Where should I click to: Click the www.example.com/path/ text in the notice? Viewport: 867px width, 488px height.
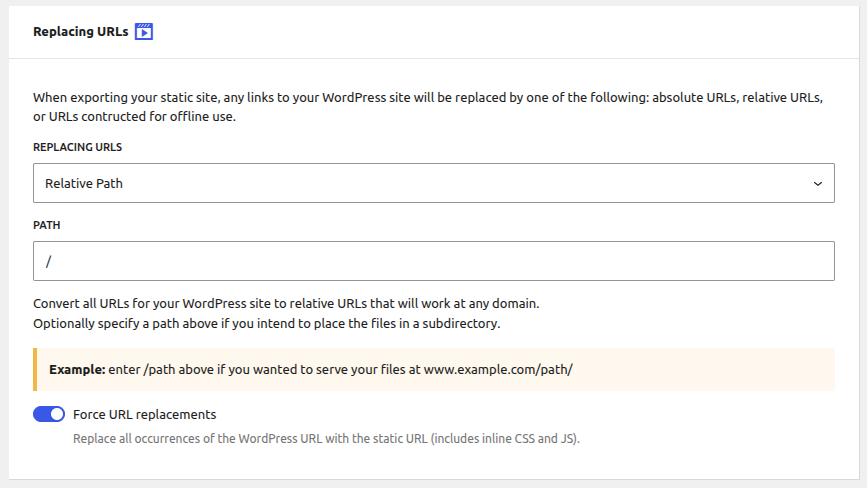click(497, 369)
